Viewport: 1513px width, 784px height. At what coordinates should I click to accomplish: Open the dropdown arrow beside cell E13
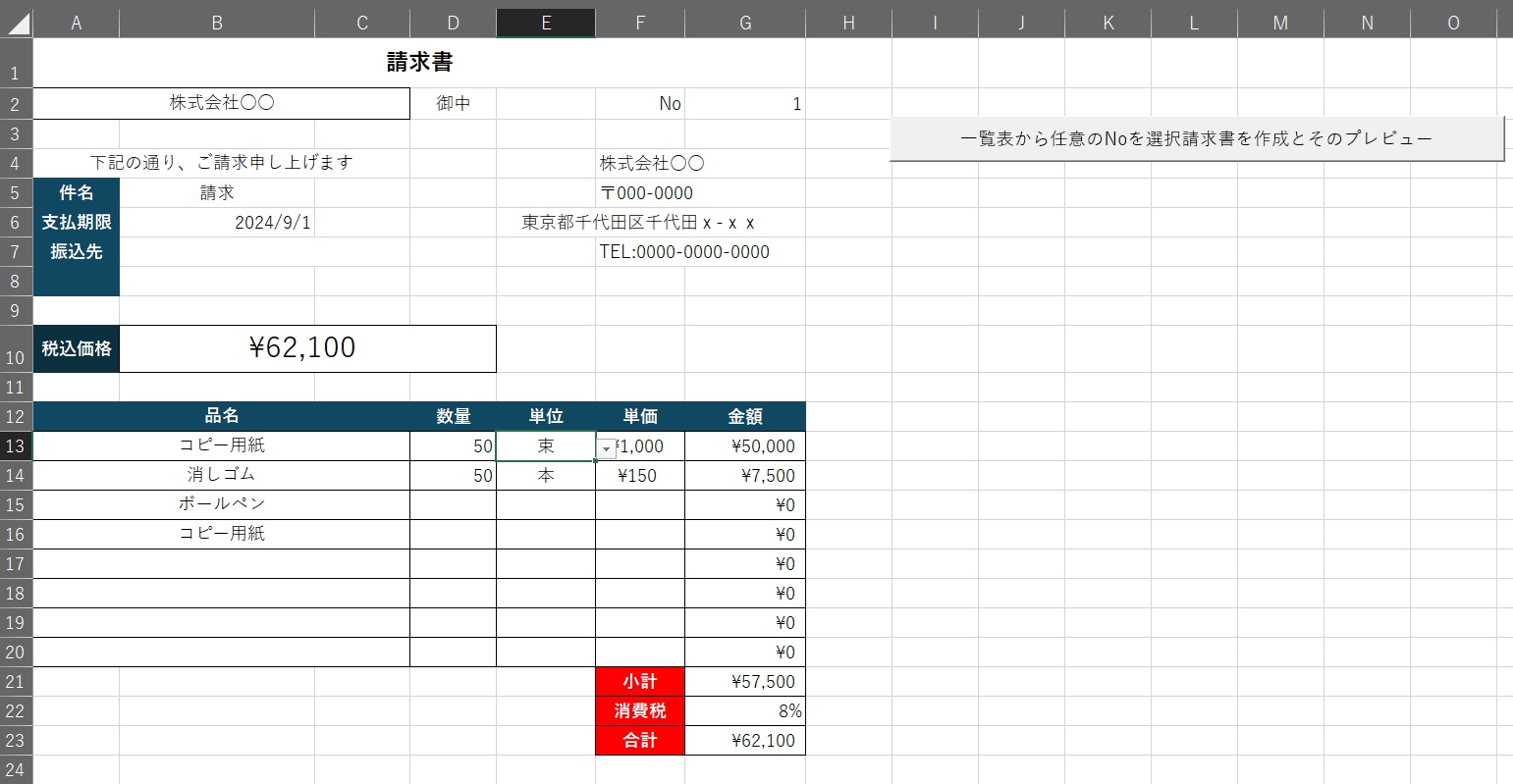607,448
